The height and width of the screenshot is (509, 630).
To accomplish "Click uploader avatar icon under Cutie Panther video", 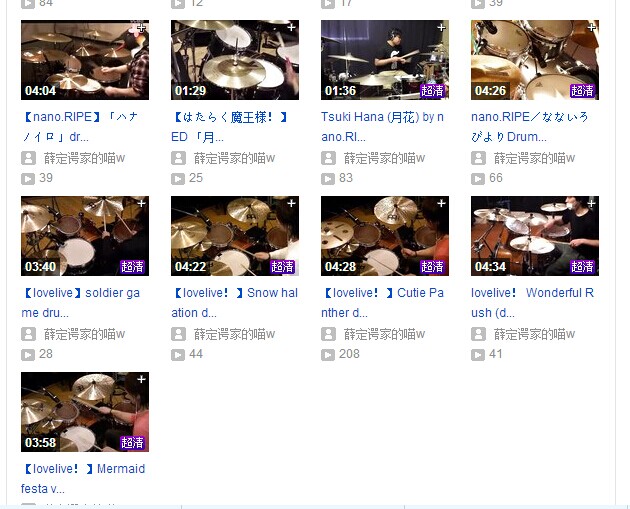I will 328,334.
